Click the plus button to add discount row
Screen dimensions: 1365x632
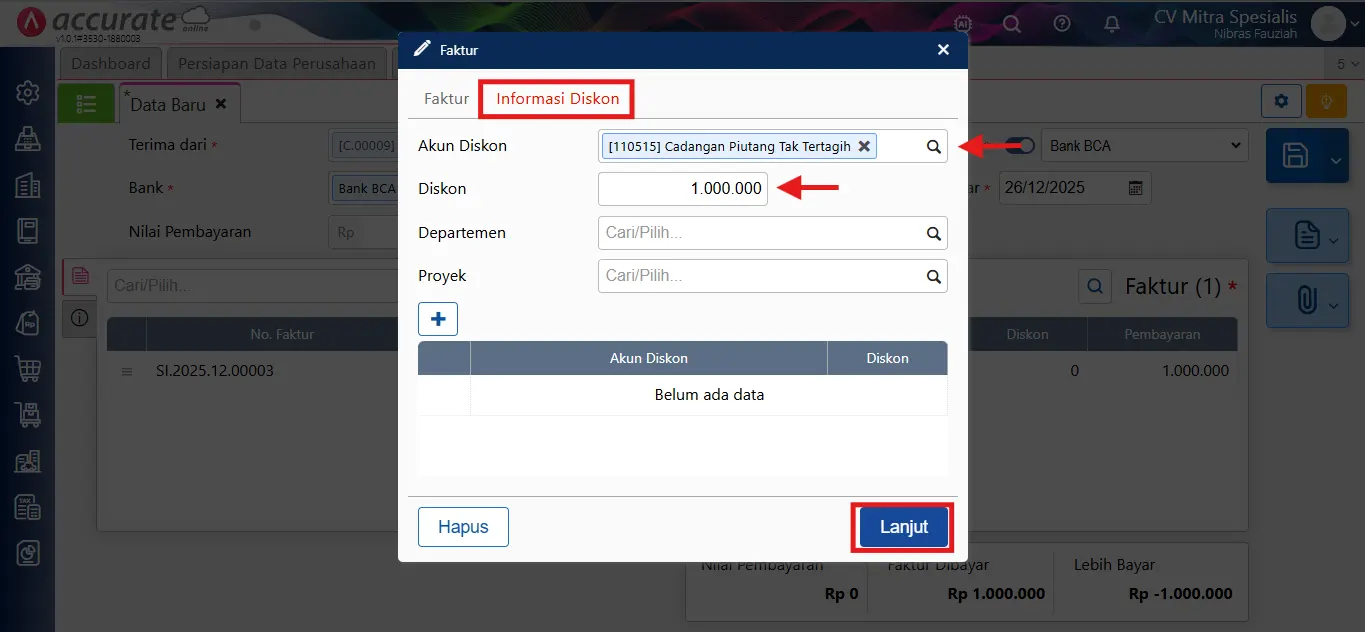(x=438, y=319)
